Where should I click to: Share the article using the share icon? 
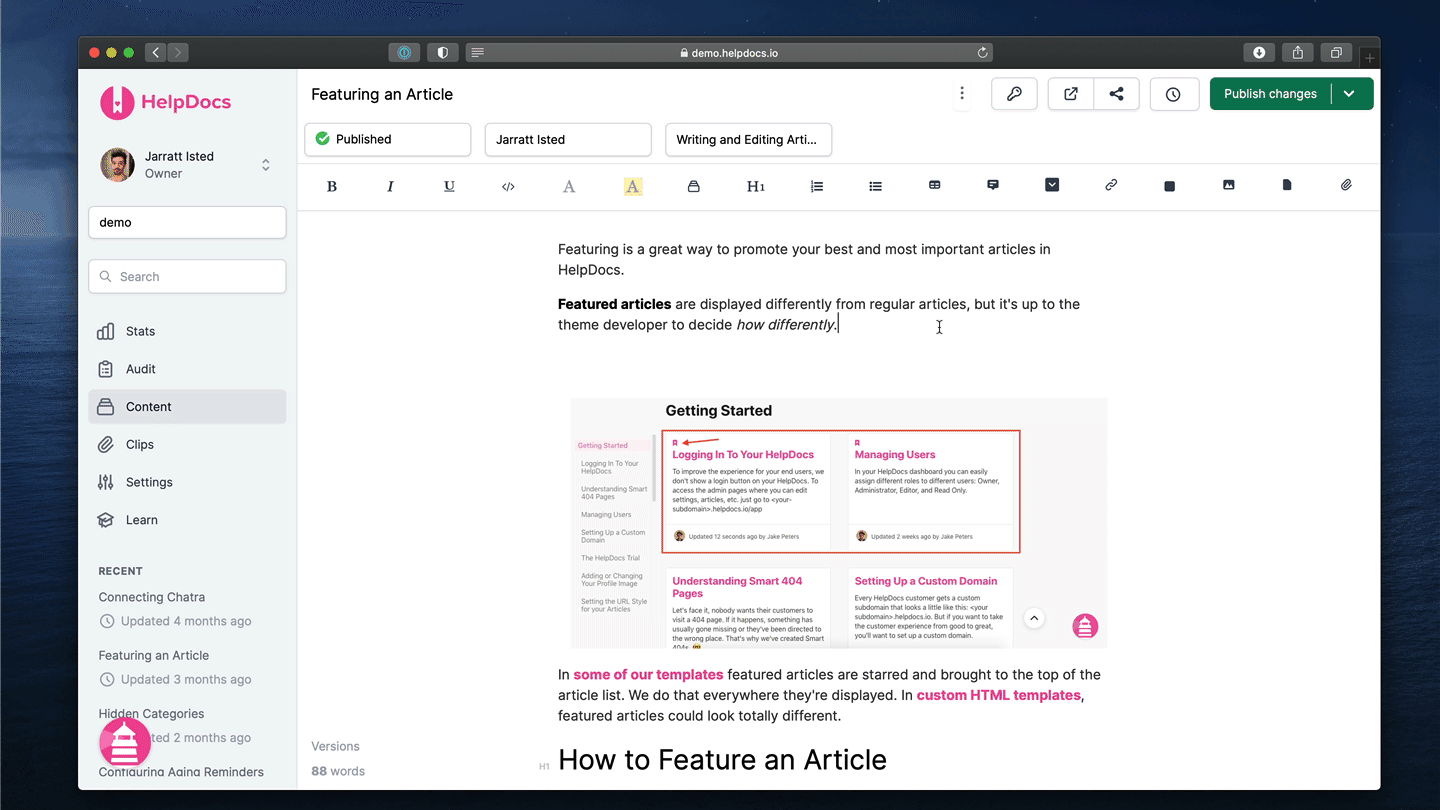1117,94
